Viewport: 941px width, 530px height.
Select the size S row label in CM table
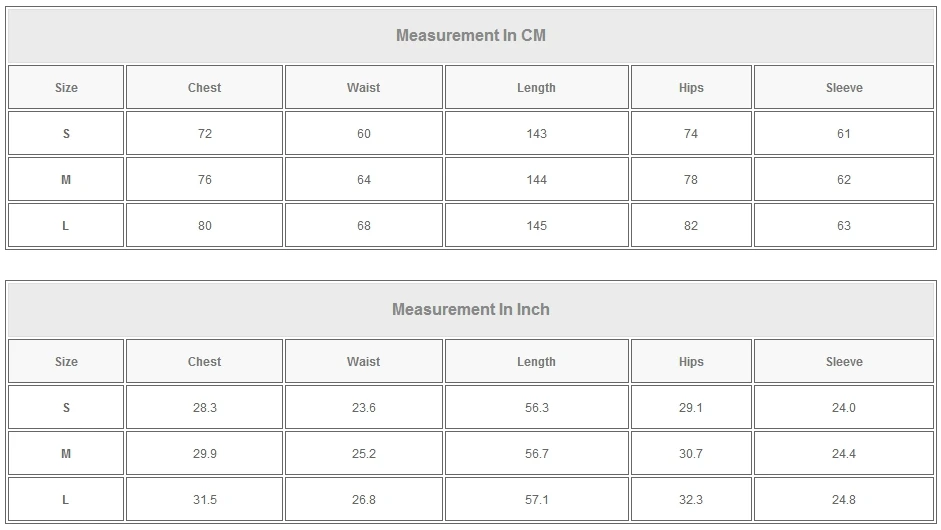pos(66,134)
